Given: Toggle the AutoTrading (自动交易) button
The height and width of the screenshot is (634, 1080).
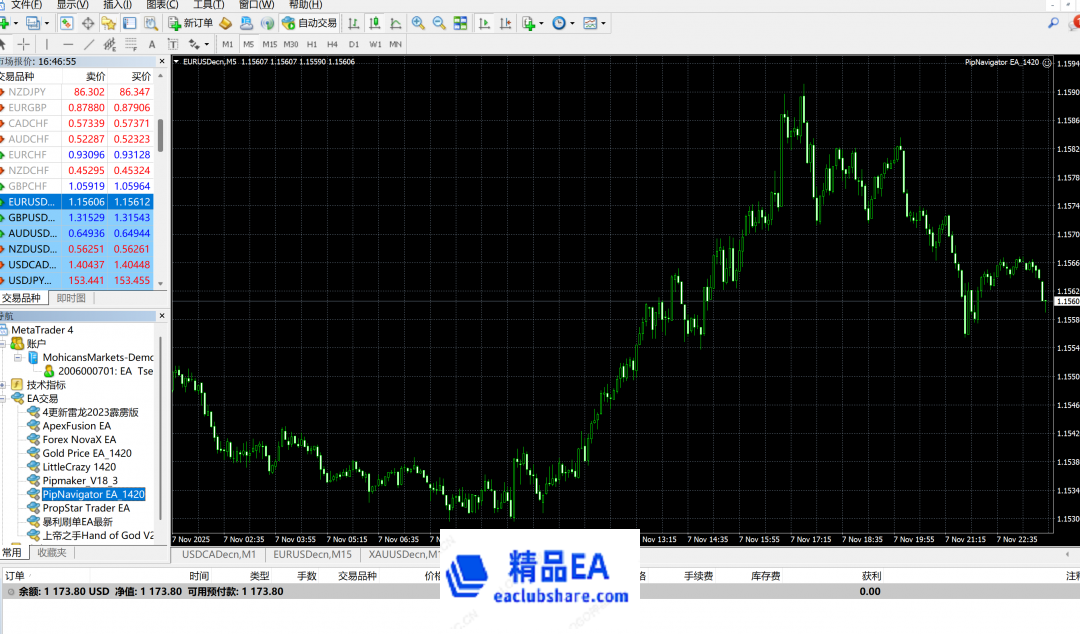Looking at the screenshot, I should click(309, 23).
